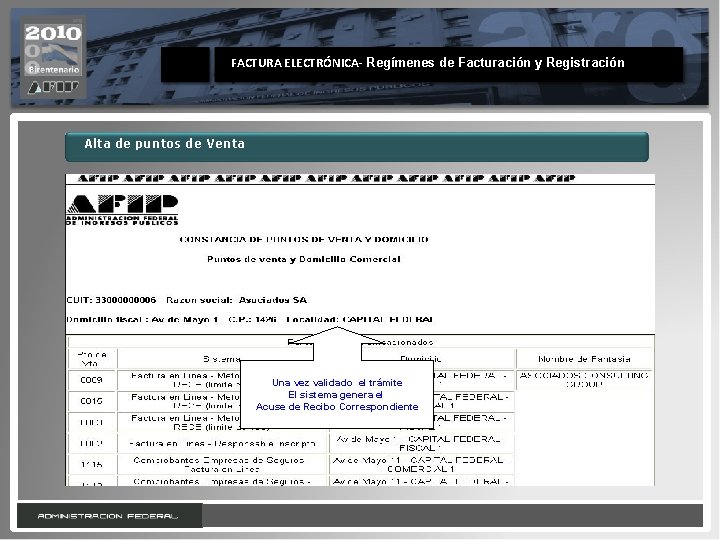
Task: Click the 'FACTURA ELECTRÓNICA- Regímenes de Facturación y Registración' title
Action: (428, 63)
